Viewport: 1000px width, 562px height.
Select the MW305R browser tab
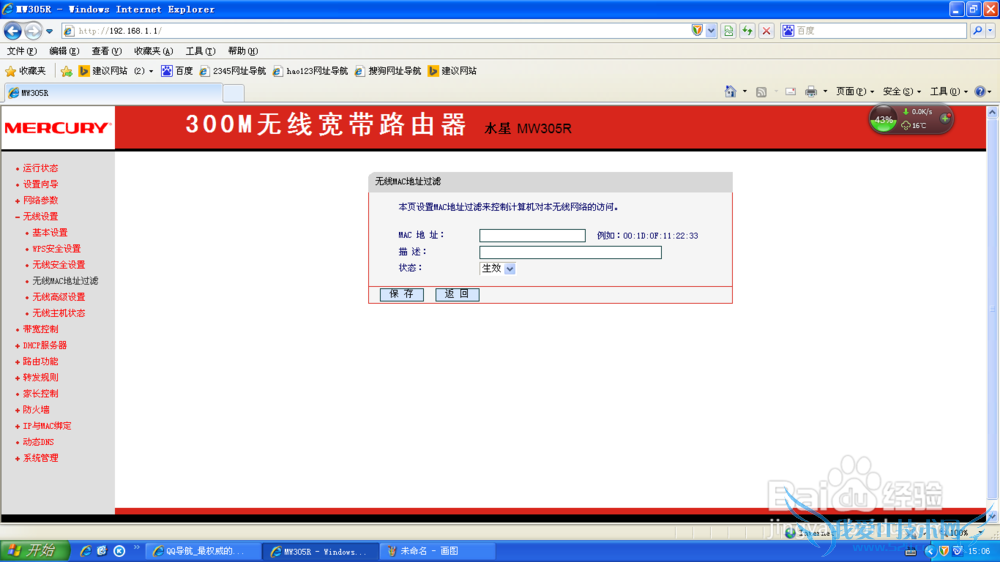[112, 93]
